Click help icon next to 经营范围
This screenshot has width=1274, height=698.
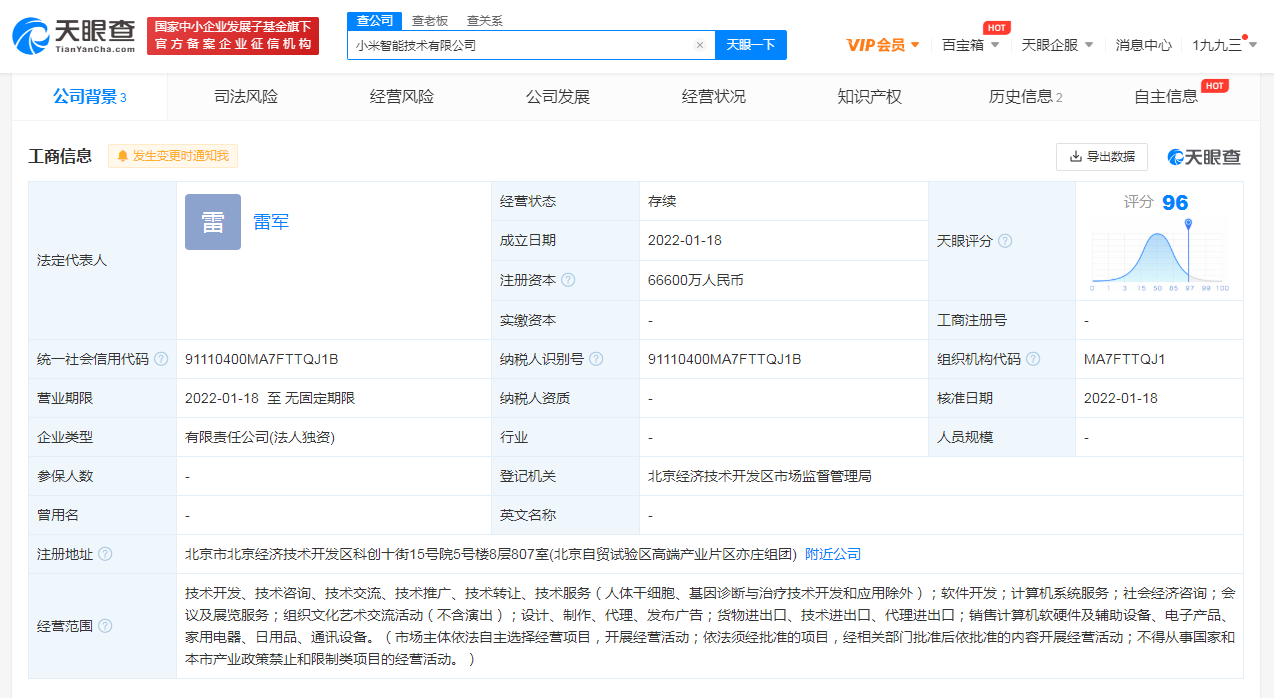click(x=105, y=626)
